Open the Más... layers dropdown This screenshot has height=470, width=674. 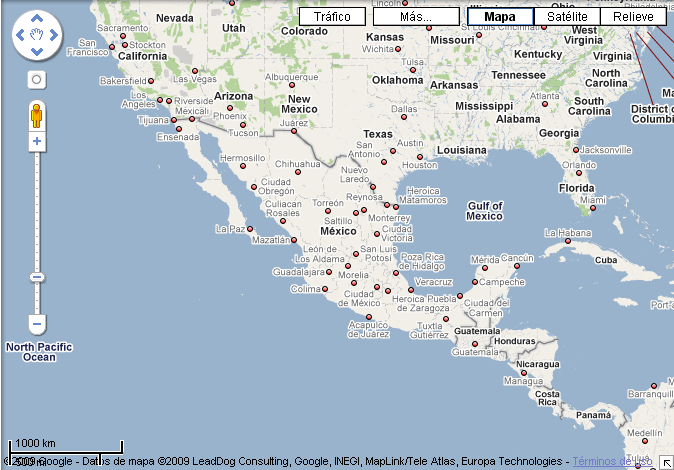pyautogui.click(x=415, y=17)
